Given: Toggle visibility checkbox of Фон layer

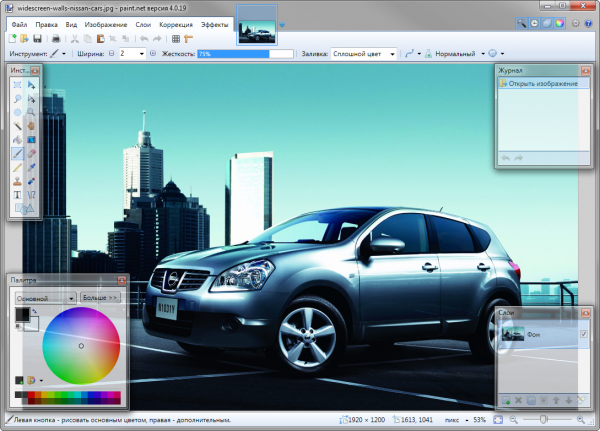Looking at the screenshot, I should 584,334.
